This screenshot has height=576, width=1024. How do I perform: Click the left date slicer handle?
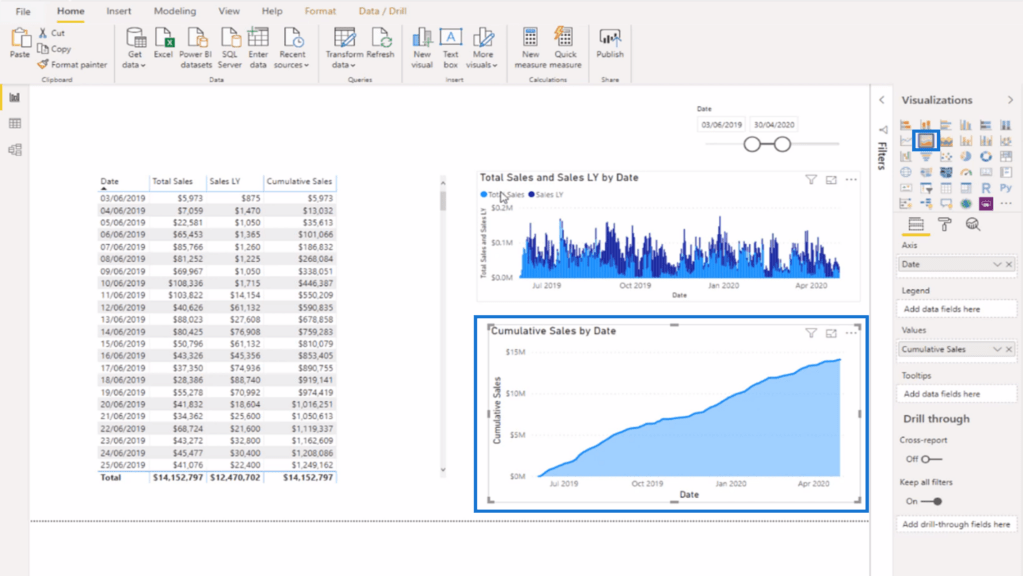pyautogui.click(x=752, y=144)
